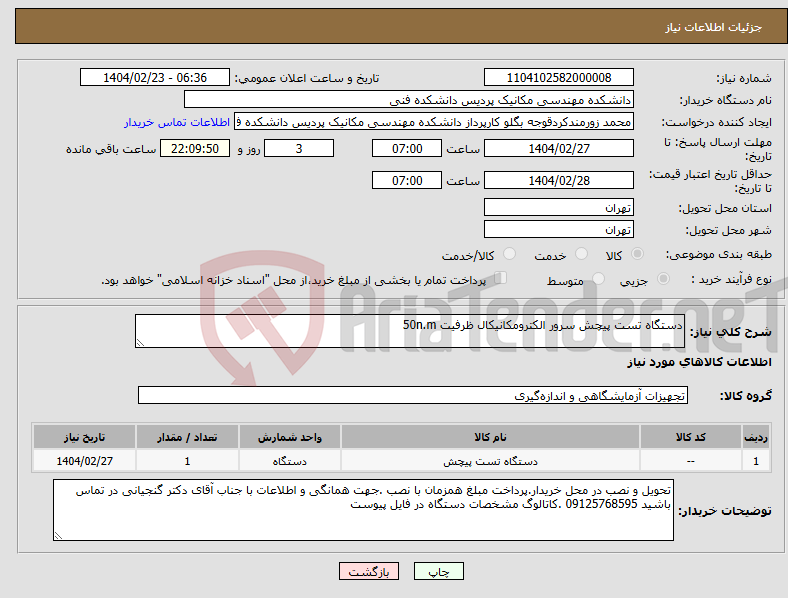Click the remaining time 22:09:50 field
This screenshot has width=788, height=598.
(x=195, y=148)
